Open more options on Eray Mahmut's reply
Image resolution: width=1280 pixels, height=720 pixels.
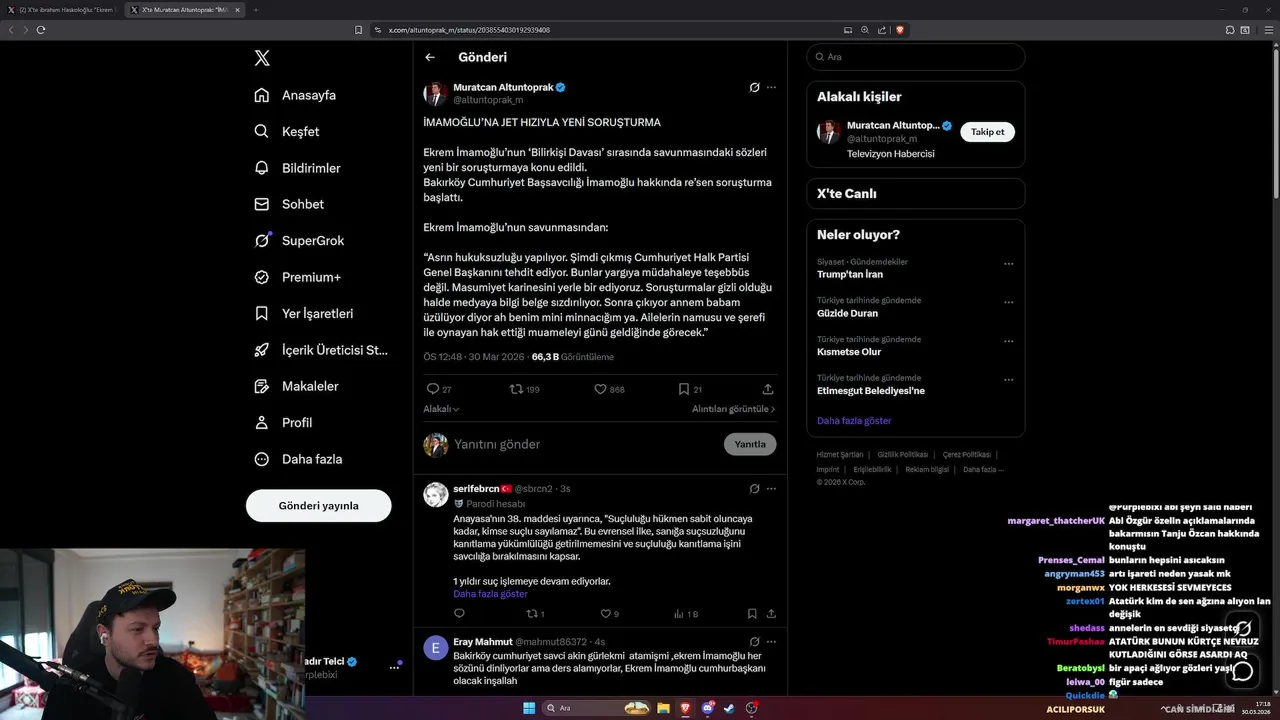click(771, 641)
